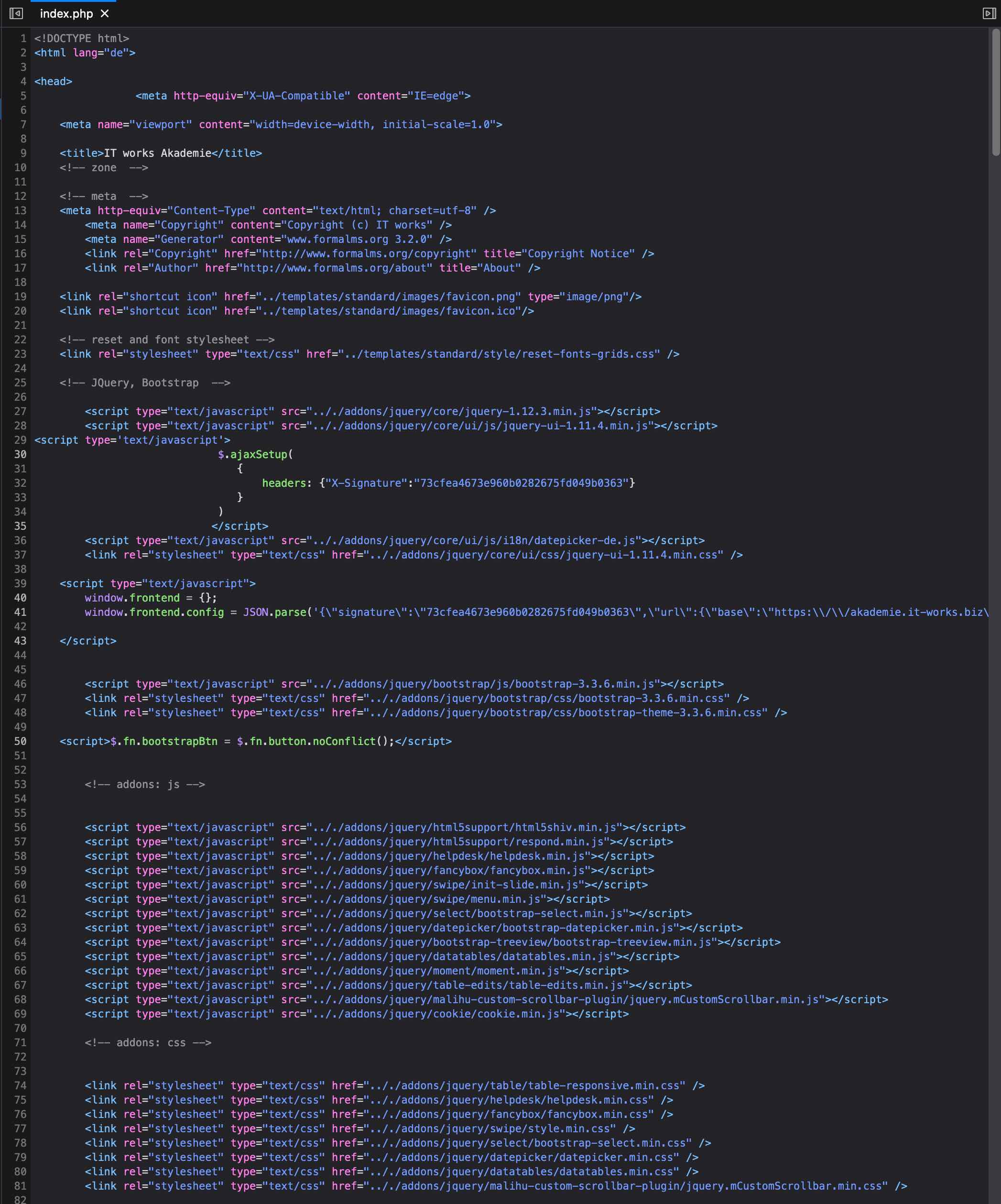The height and width of the screenshot is (1204, 1001).
Task: Toggle the left navigation sidebar icon
Action: (16, 13)
